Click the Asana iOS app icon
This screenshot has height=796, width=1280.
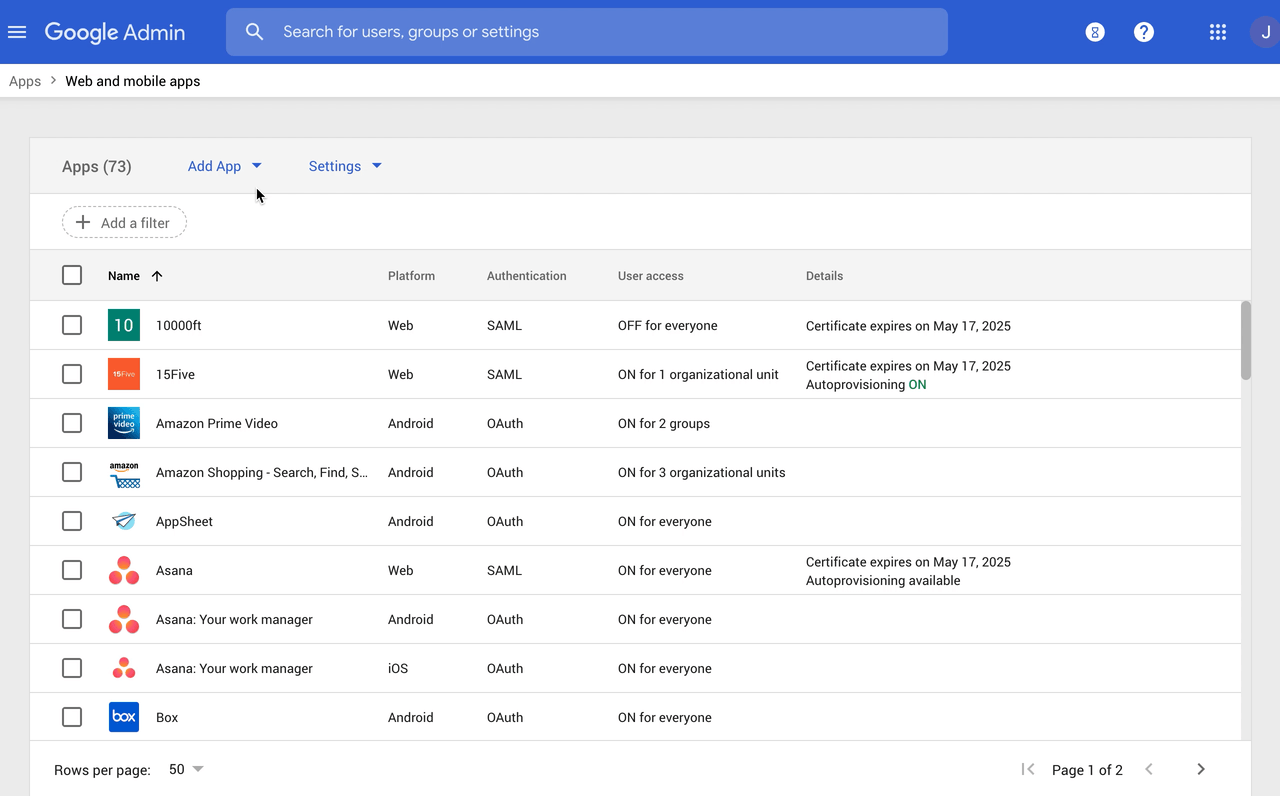coord(124,668)
